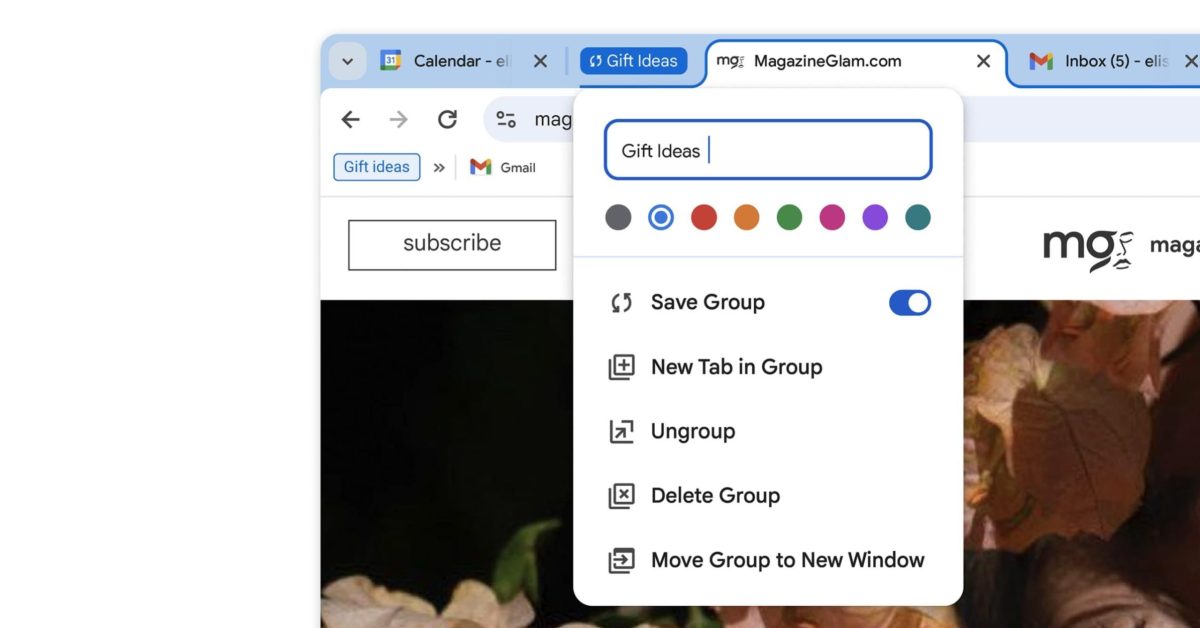Click the MagazineGlam.com site logo
The width and height of the screenshot is (1200, 628).
(x=1086, y=247)
